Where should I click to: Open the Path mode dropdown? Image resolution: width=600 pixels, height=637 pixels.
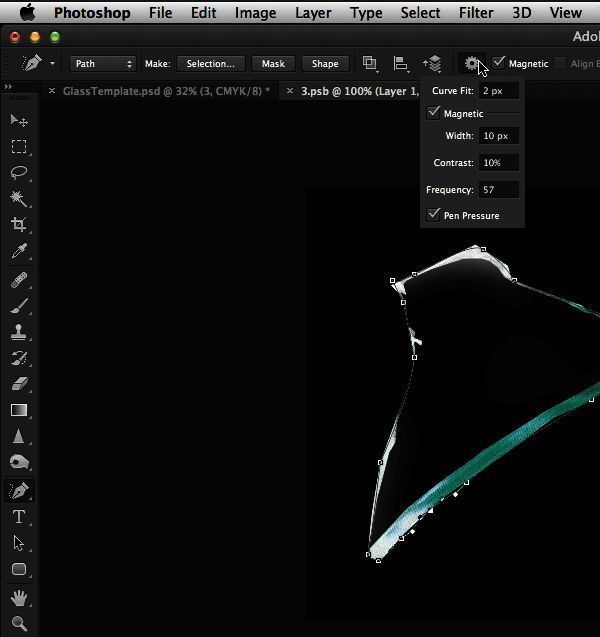102,64
